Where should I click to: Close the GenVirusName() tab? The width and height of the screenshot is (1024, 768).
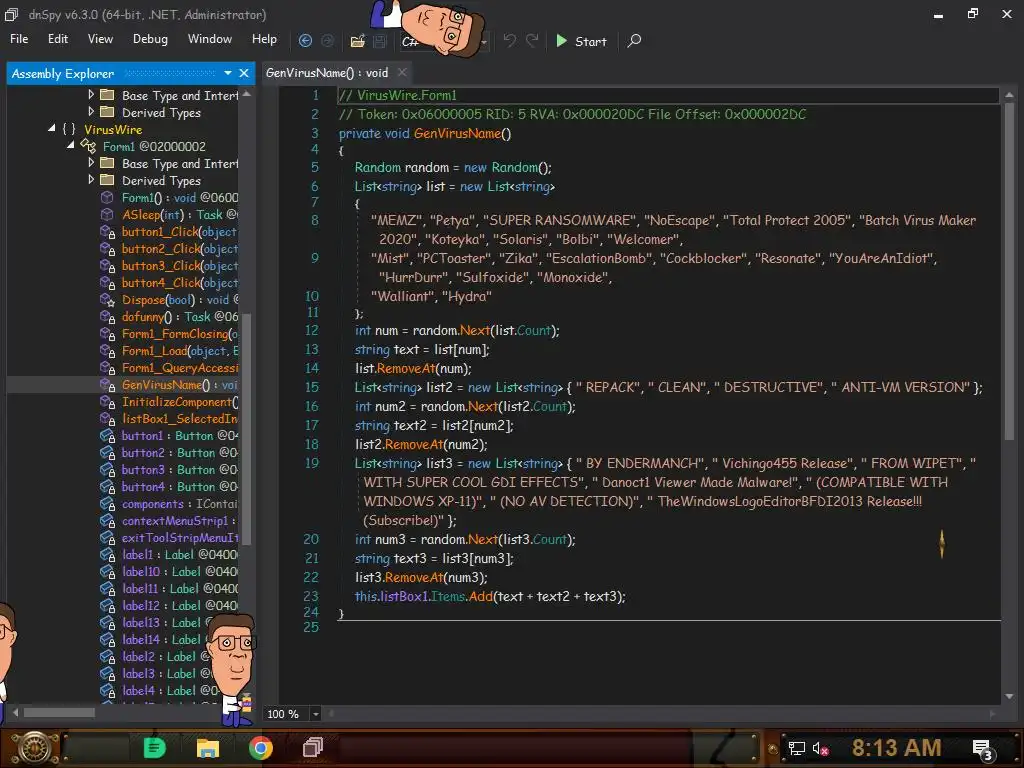click(x=402, y=72)
